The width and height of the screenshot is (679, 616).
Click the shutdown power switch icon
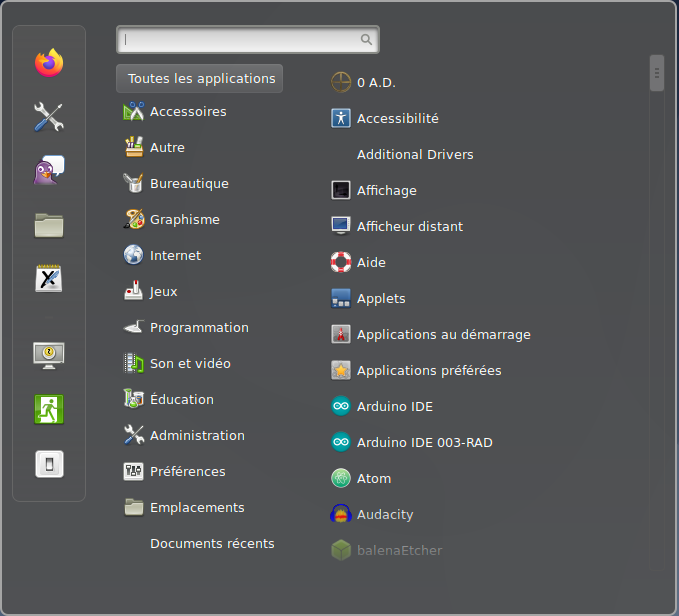(49, 464)
